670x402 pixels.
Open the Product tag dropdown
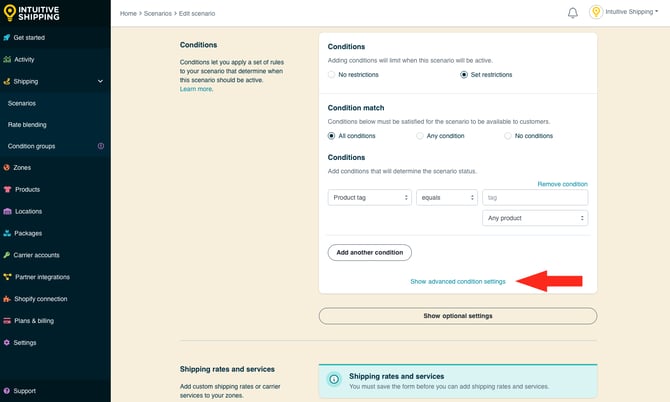370,198
